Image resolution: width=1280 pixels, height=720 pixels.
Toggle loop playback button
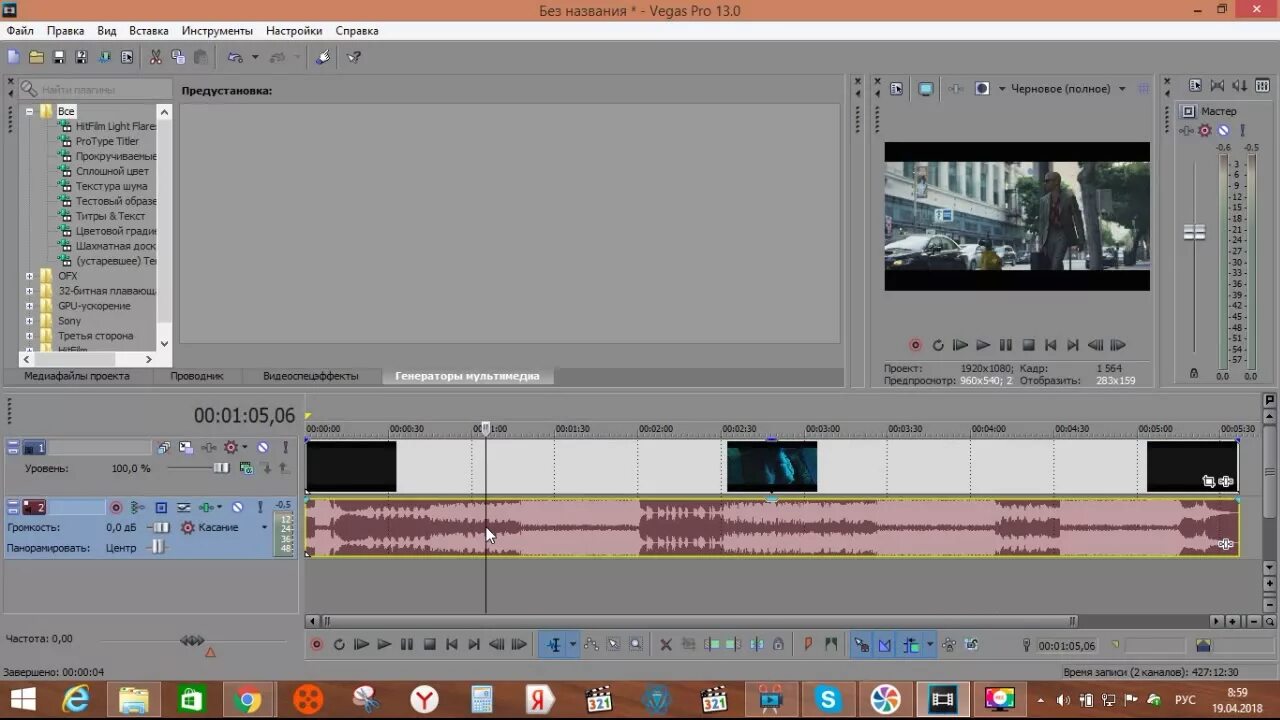click(339, 645)
